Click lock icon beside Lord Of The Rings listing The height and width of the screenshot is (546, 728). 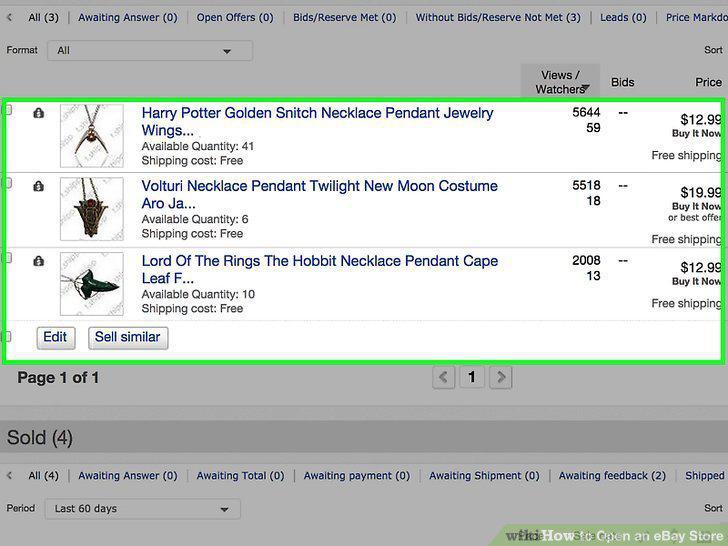pyautogui.click(x=39, y=261)
